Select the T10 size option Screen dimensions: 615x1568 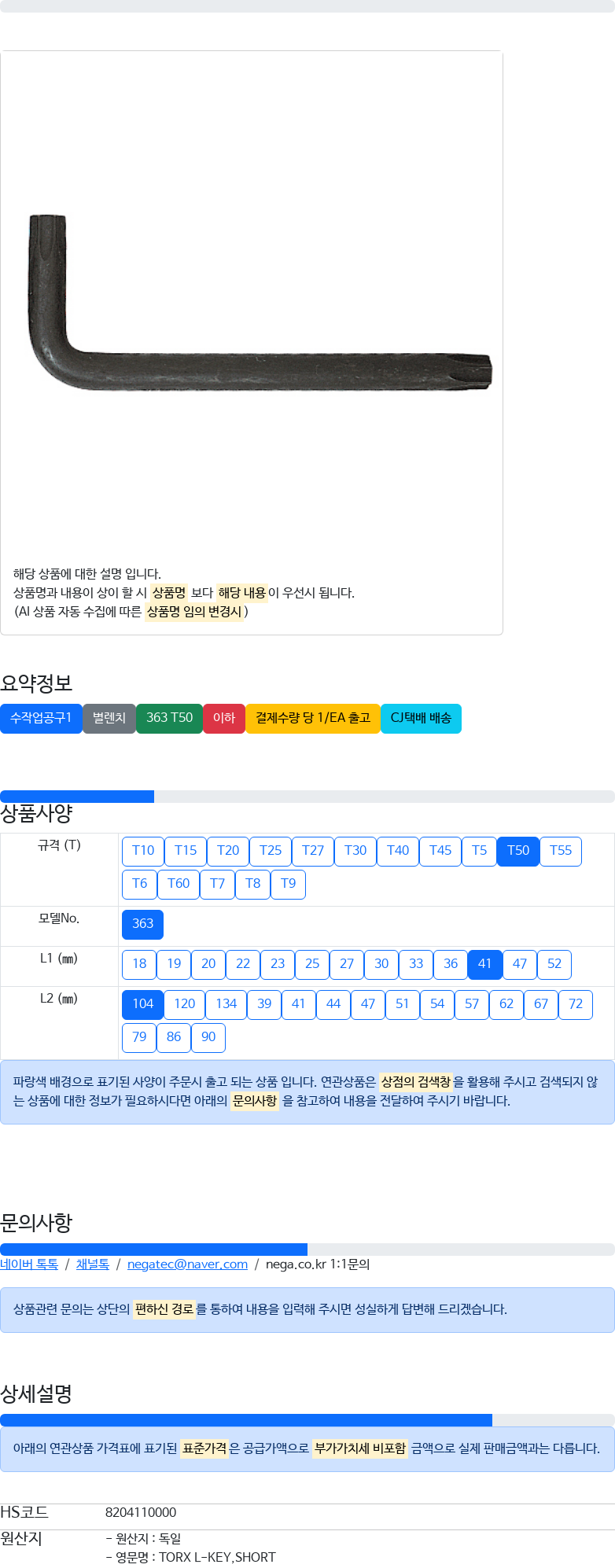click(143, 851)
